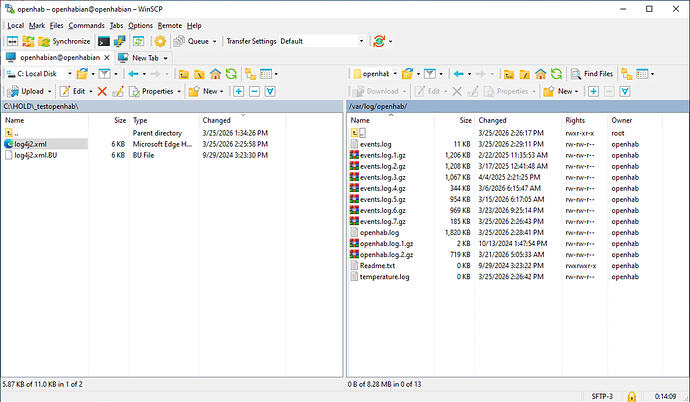This screenshot has height=402, width=690.
Task: Open a New Tab
Action: point(140,58)
